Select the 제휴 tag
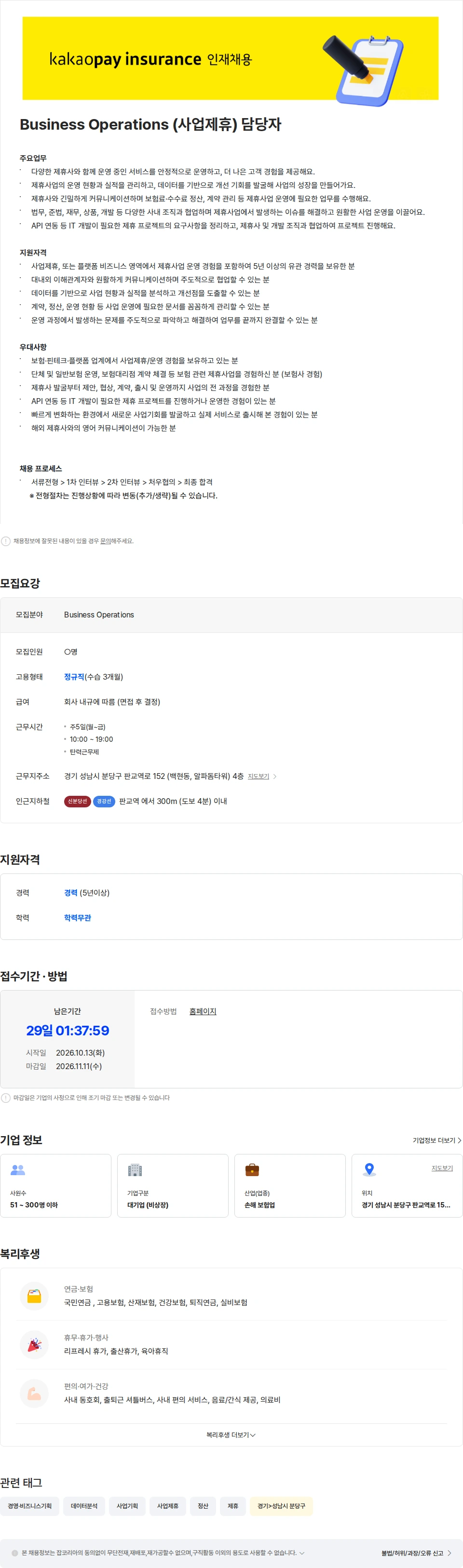463x1568 pixels. tap(233, 1506)
